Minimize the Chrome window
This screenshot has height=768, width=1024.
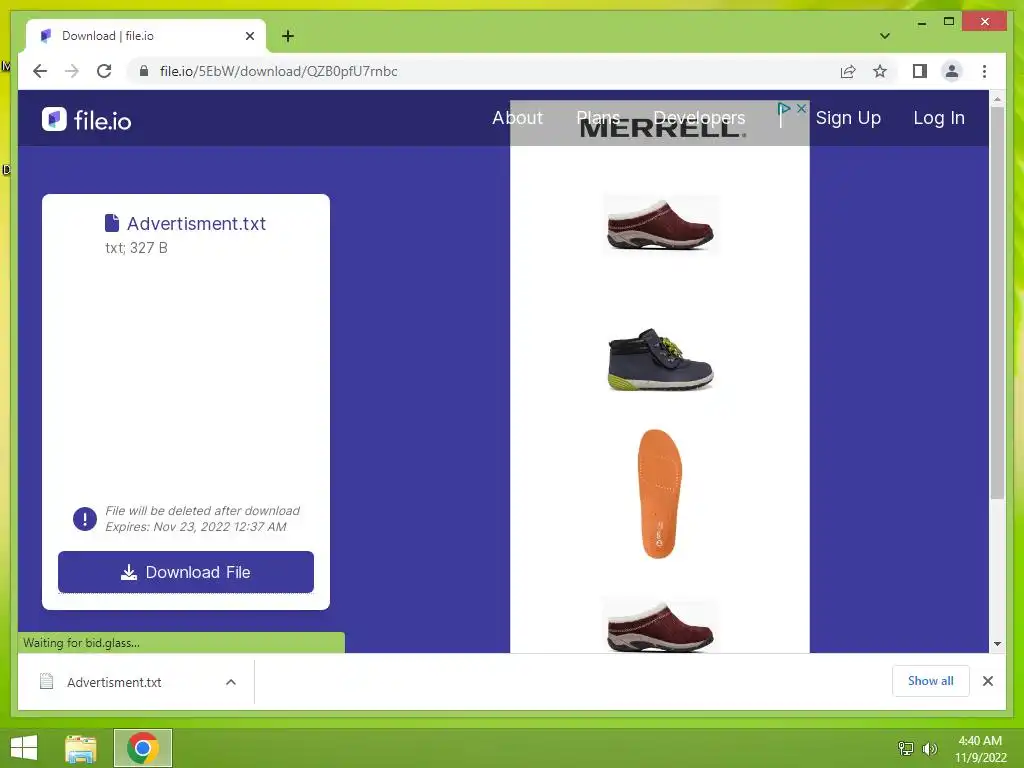point(921,22)
